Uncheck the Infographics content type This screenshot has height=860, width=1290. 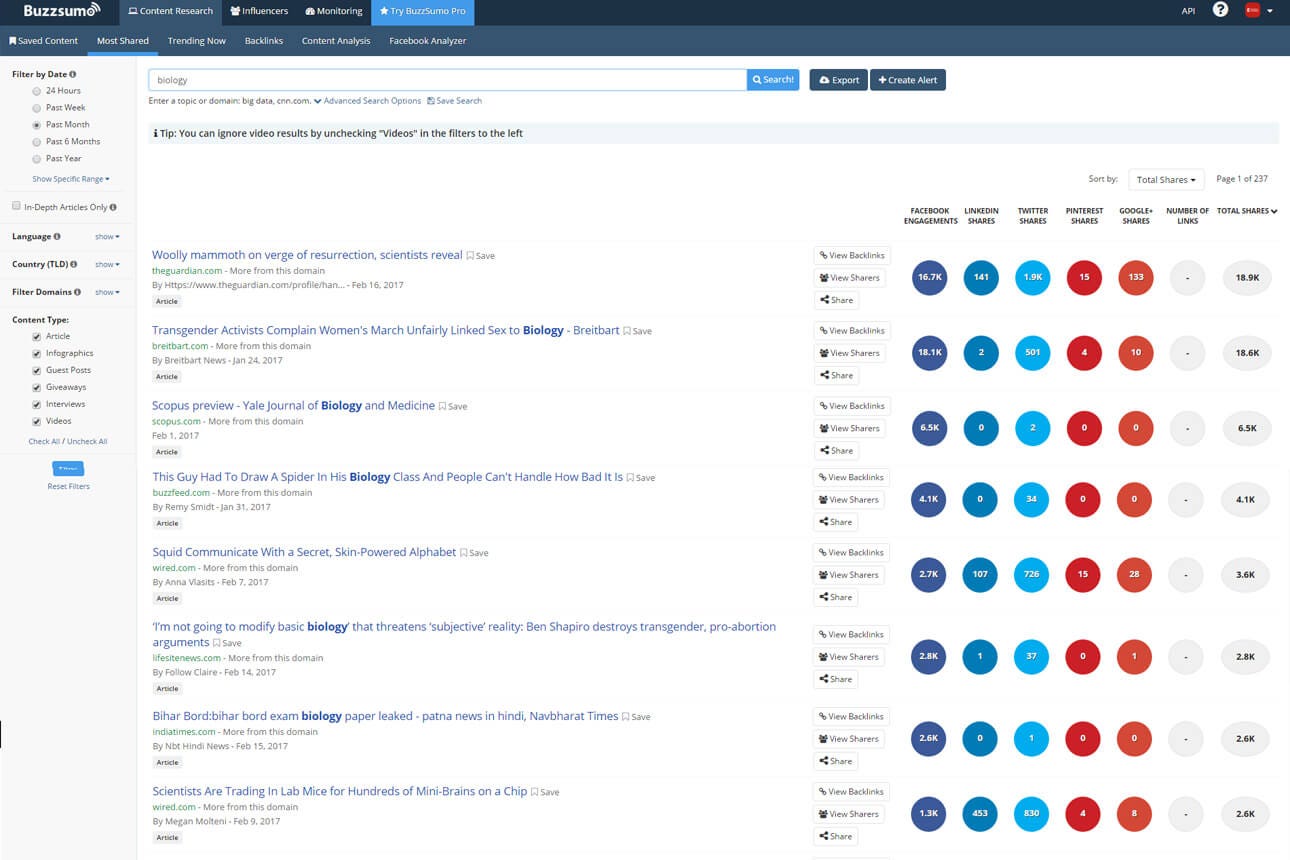(x=37, y=354)
